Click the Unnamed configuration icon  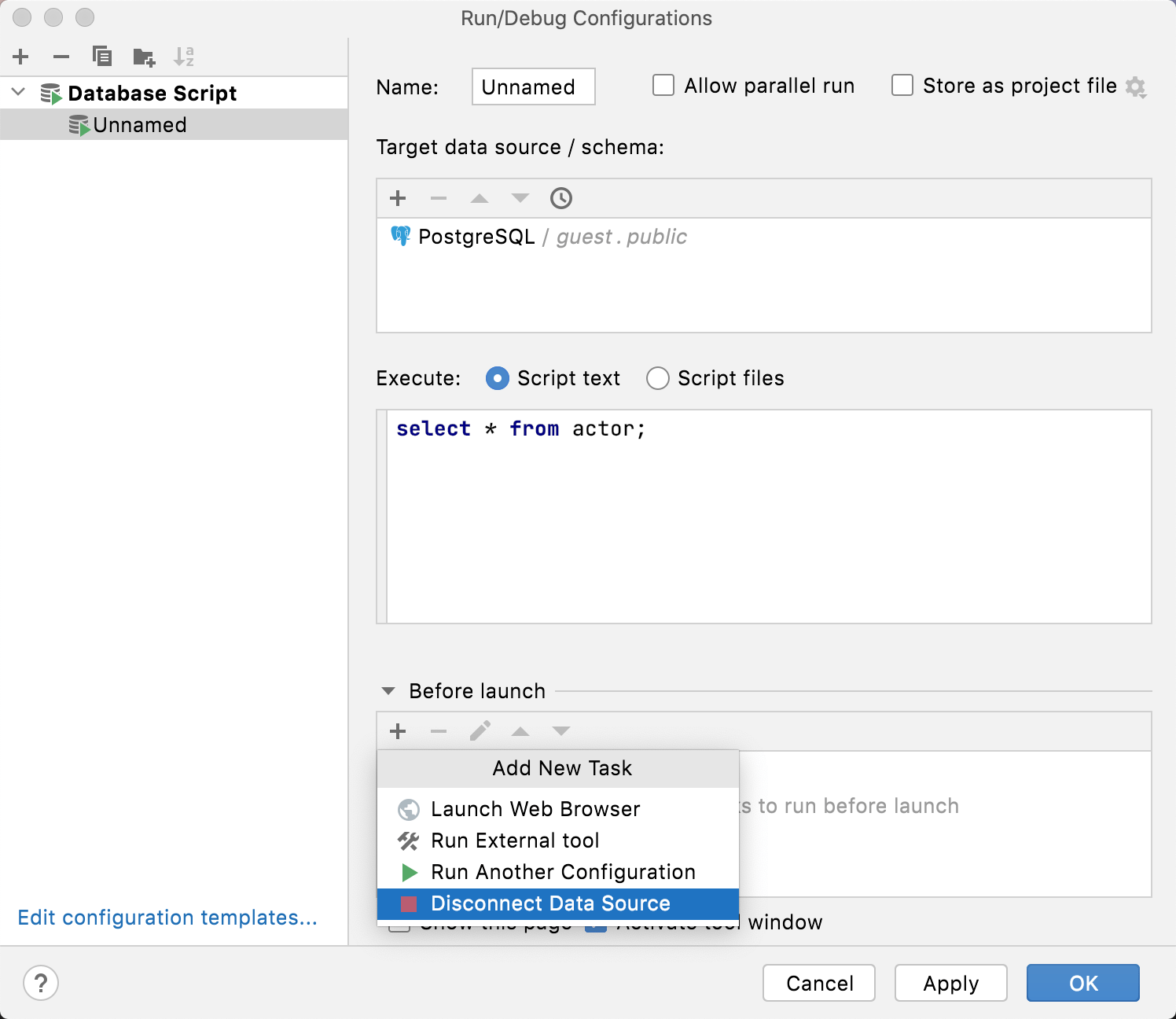pos(79,125)
